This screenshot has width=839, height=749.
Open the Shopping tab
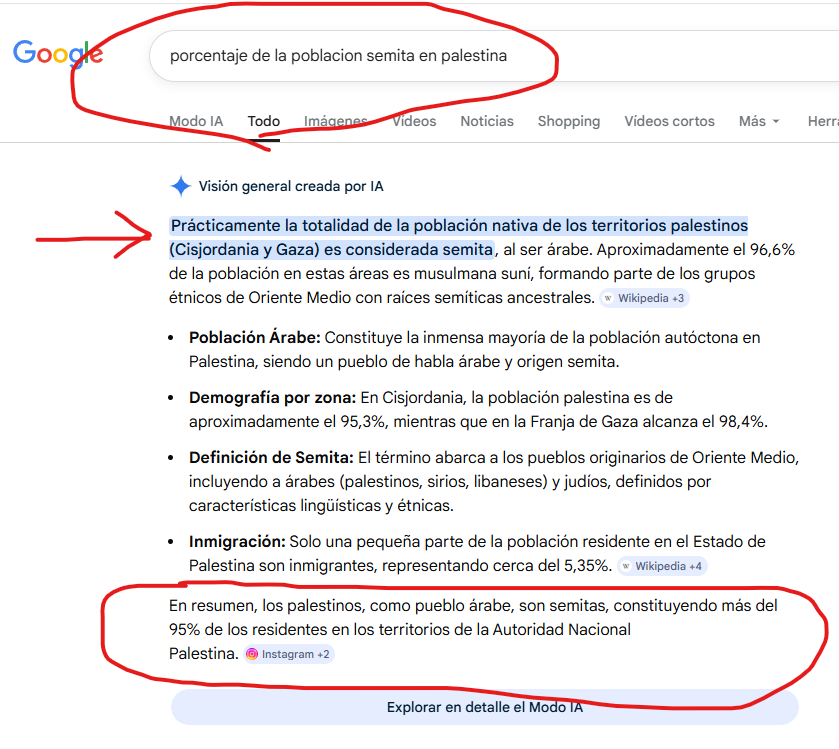pyautogui.click(x=569, y=121)
